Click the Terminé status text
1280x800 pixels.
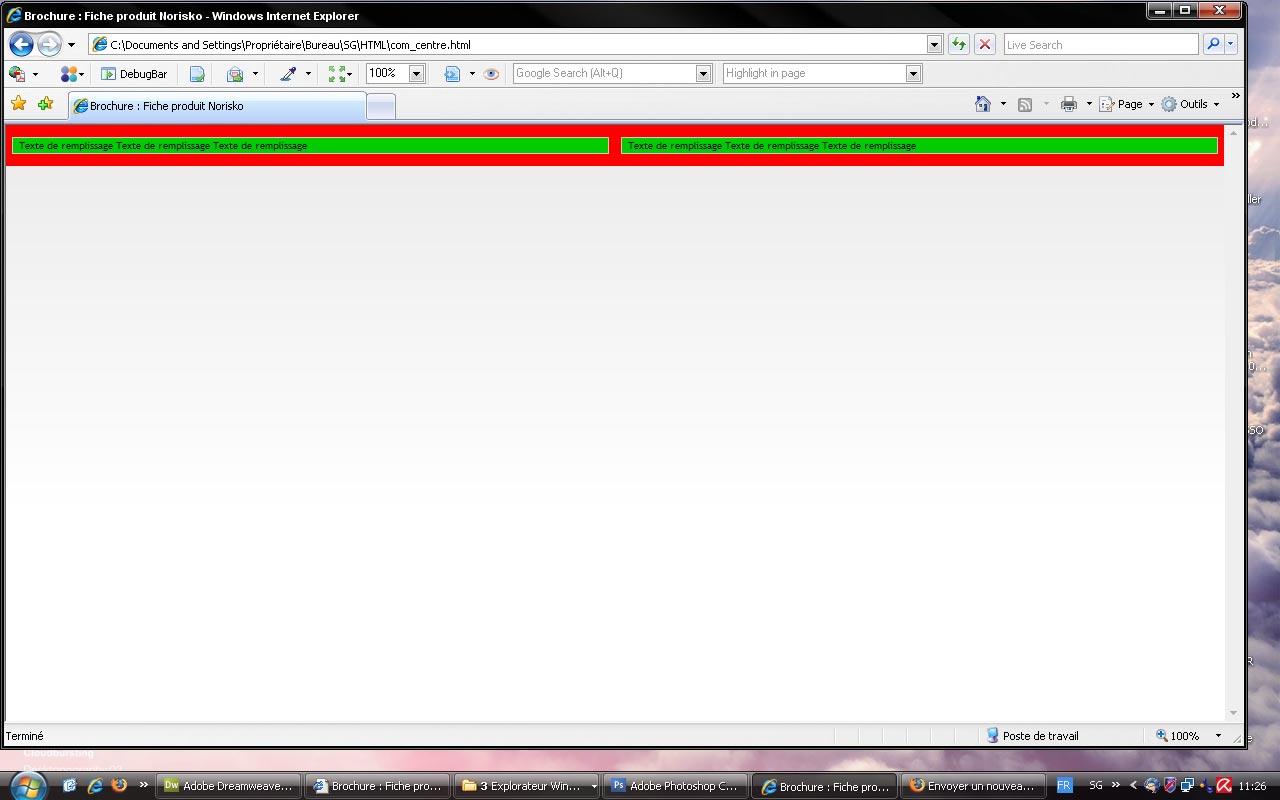[25, 736]
